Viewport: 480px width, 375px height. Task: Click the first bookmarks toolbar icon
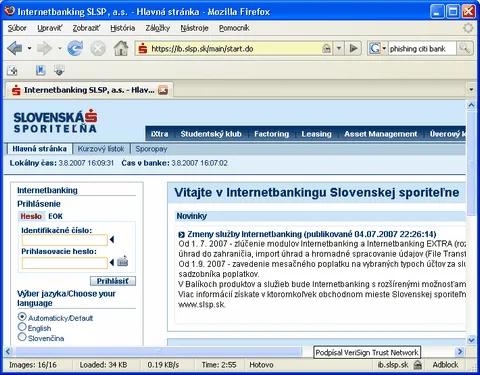tap(12, 70)
